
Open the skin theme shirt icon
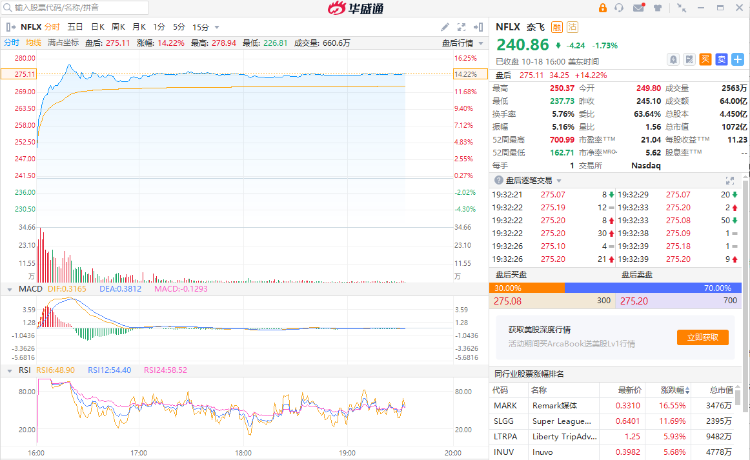[658, 8]
